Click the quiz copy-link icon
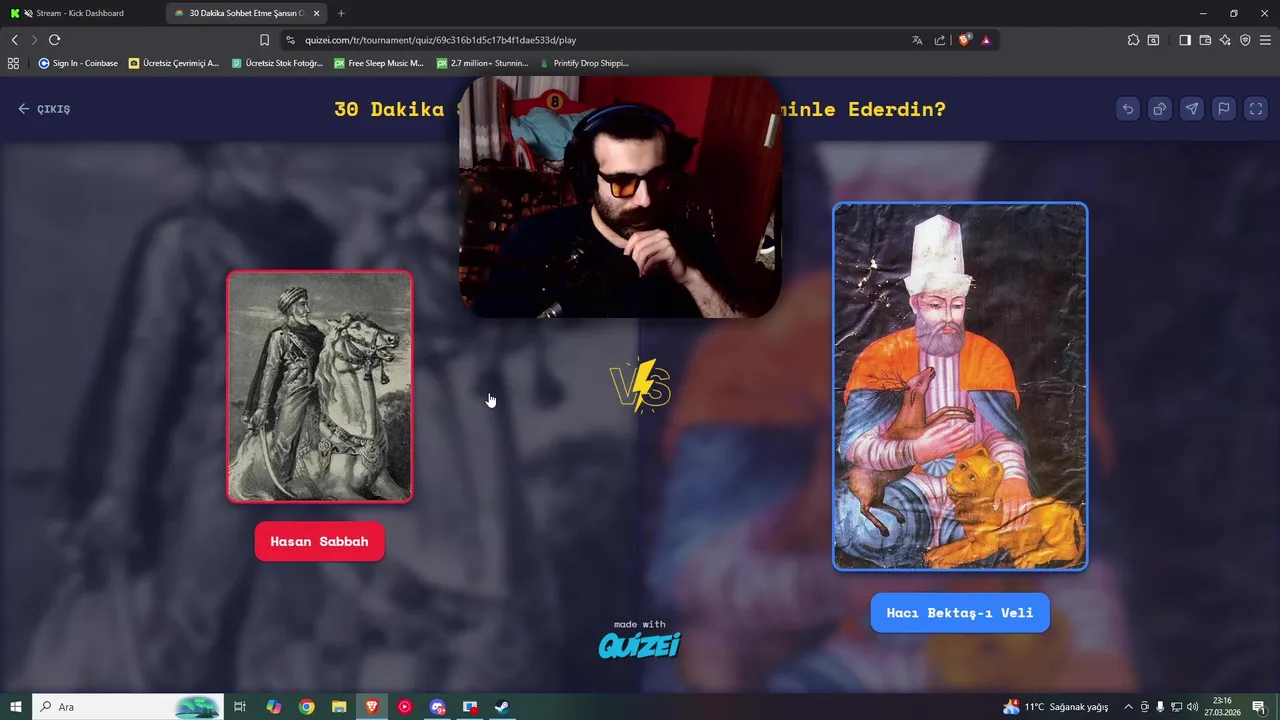Image resolution: width=1280 pixels, height=720 pixels. pyautogui.click(x=1160, y=109)
